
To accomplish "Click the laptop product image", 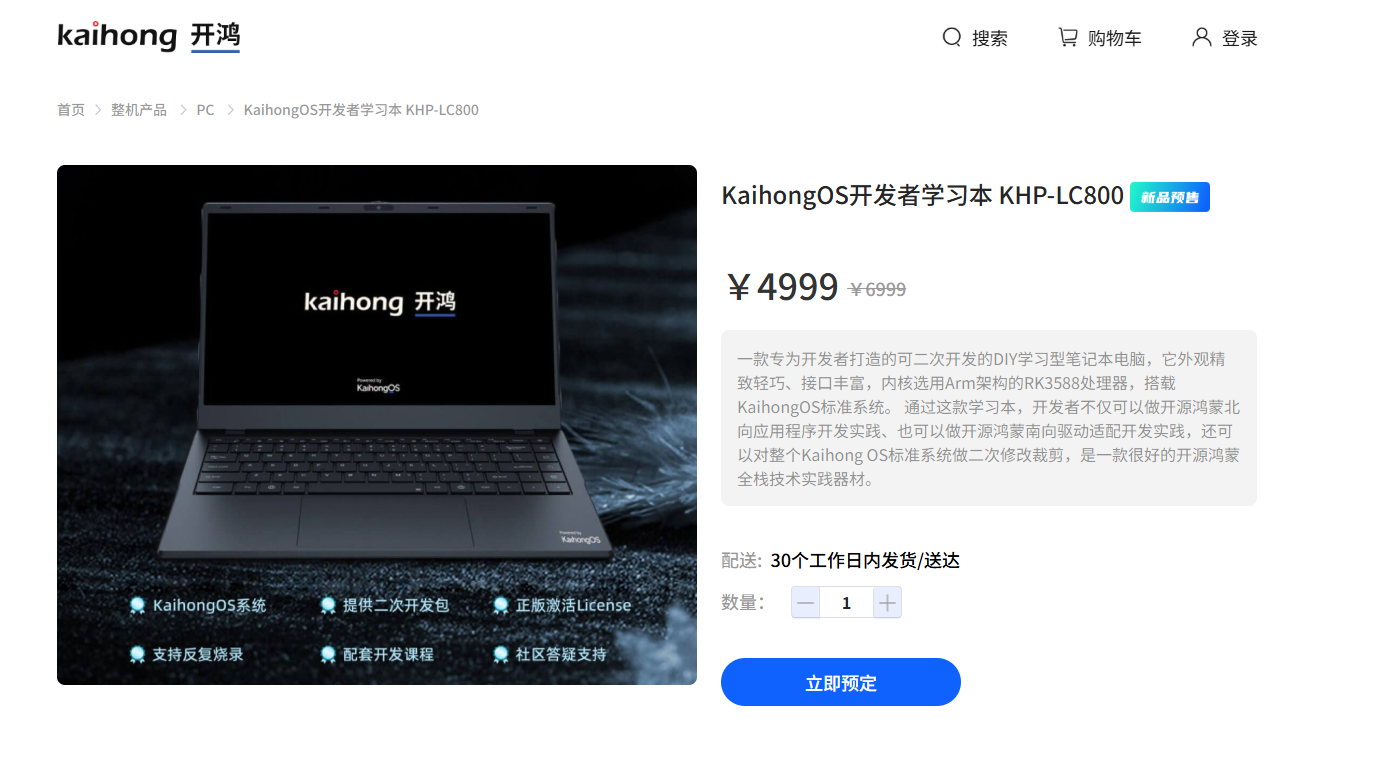I will [x=377, y=425].
